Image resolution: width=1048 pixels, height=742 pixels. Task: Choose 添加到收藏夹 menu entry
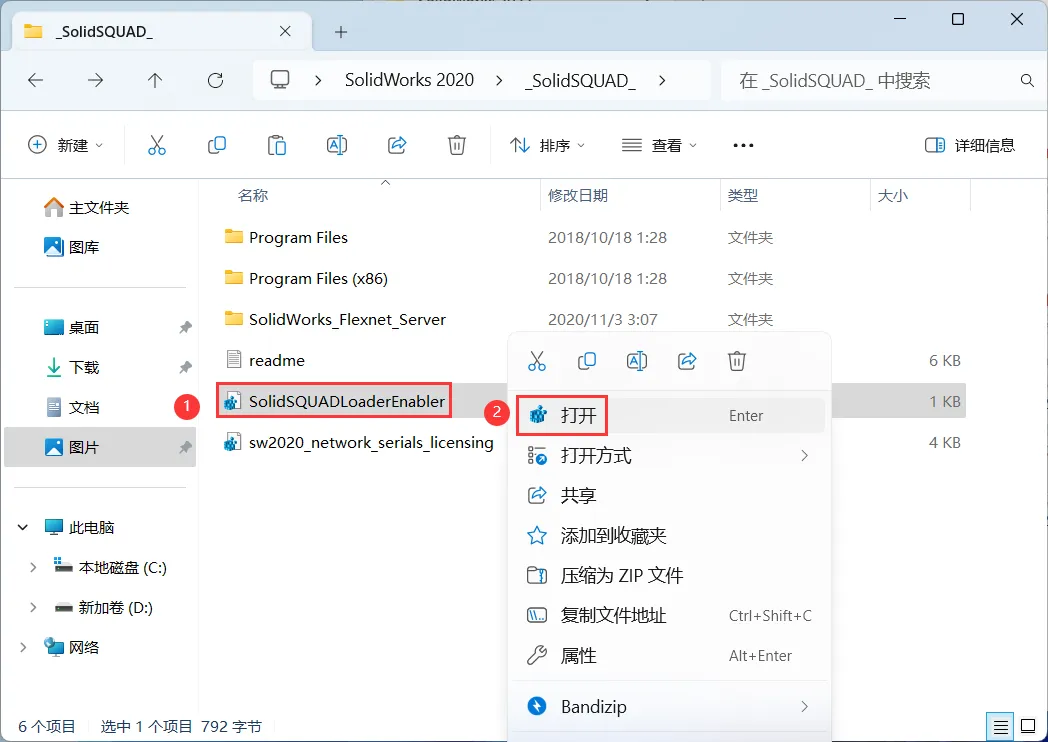click(670, 535)
